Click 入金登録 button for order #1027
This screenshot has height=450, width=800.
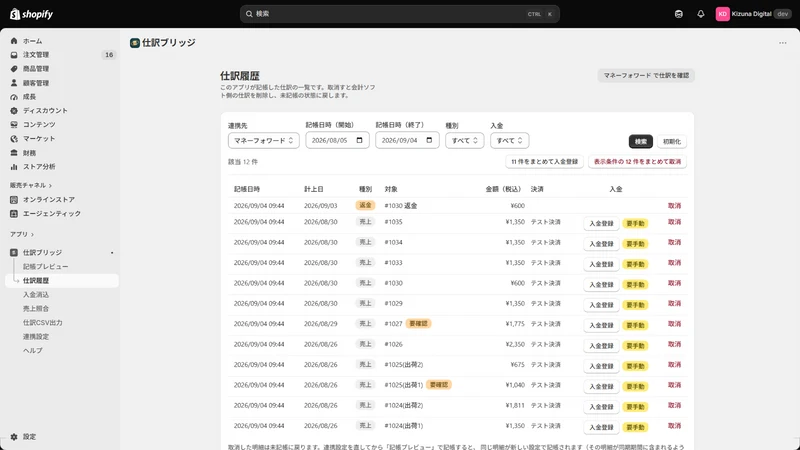click(601, 326)
